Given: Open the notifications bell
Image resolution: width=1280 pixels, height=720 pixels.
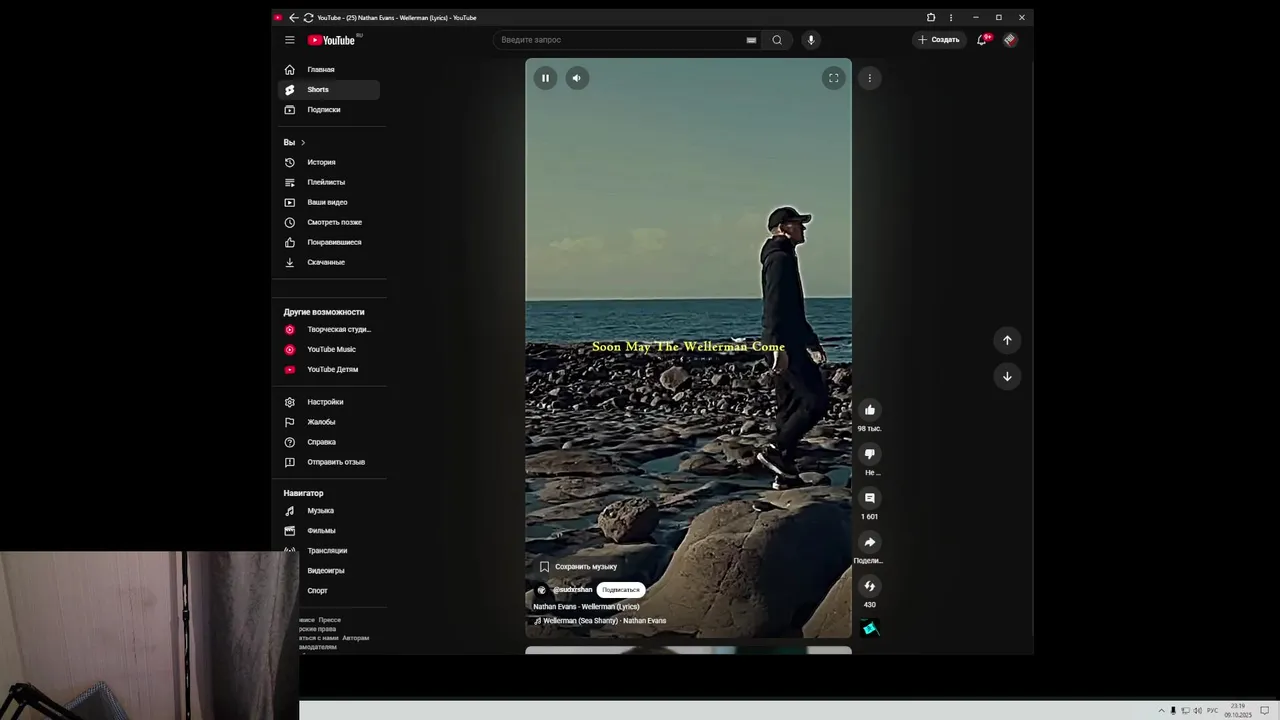Looking at the screenshot, I should click(x=982, y=40).
